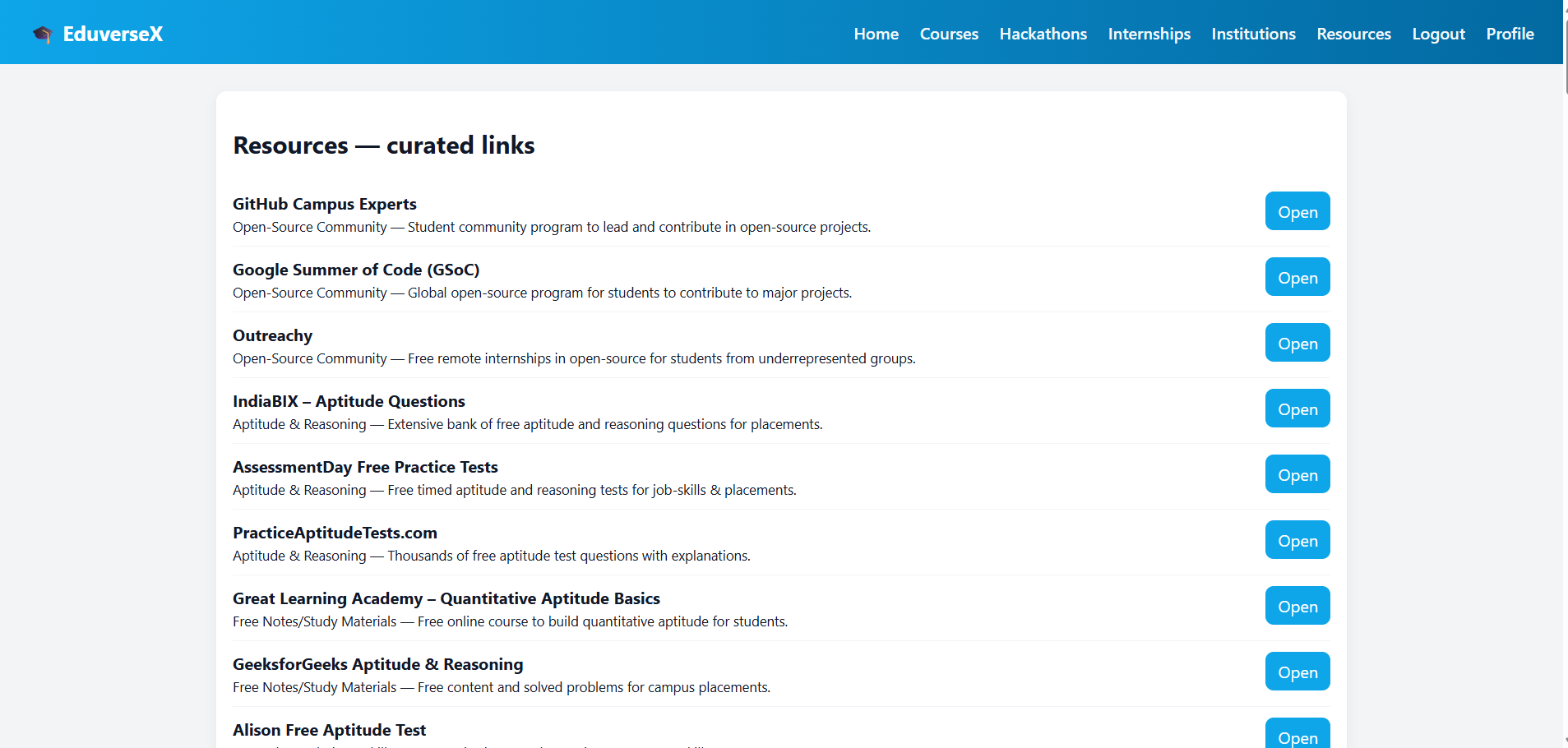View the Institutions page

coord(1253,34)
